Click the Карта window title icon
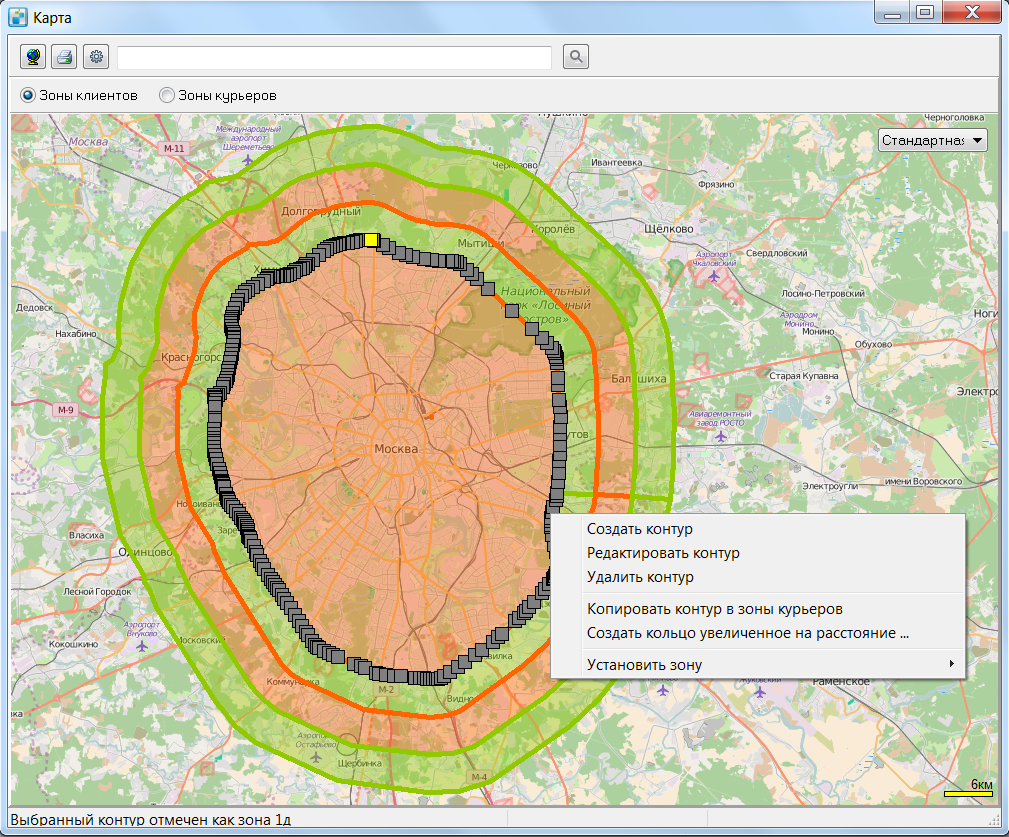 tap(18, 17)
